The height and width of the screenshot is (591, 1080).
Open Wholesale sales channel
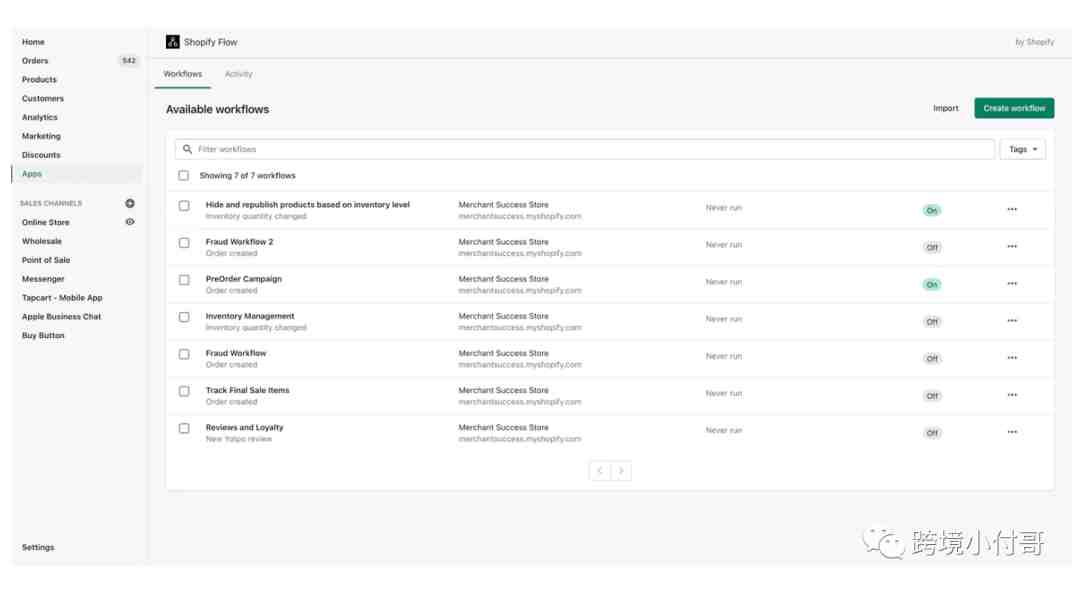[x=41, y=241]
